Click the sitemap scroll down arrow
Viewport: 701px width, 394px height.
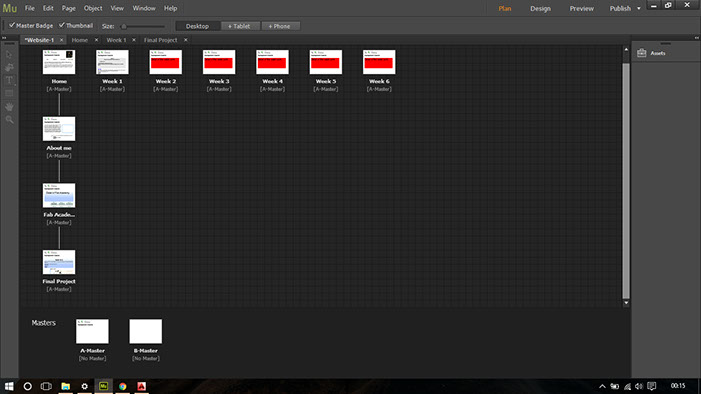[x=626, y=303]
